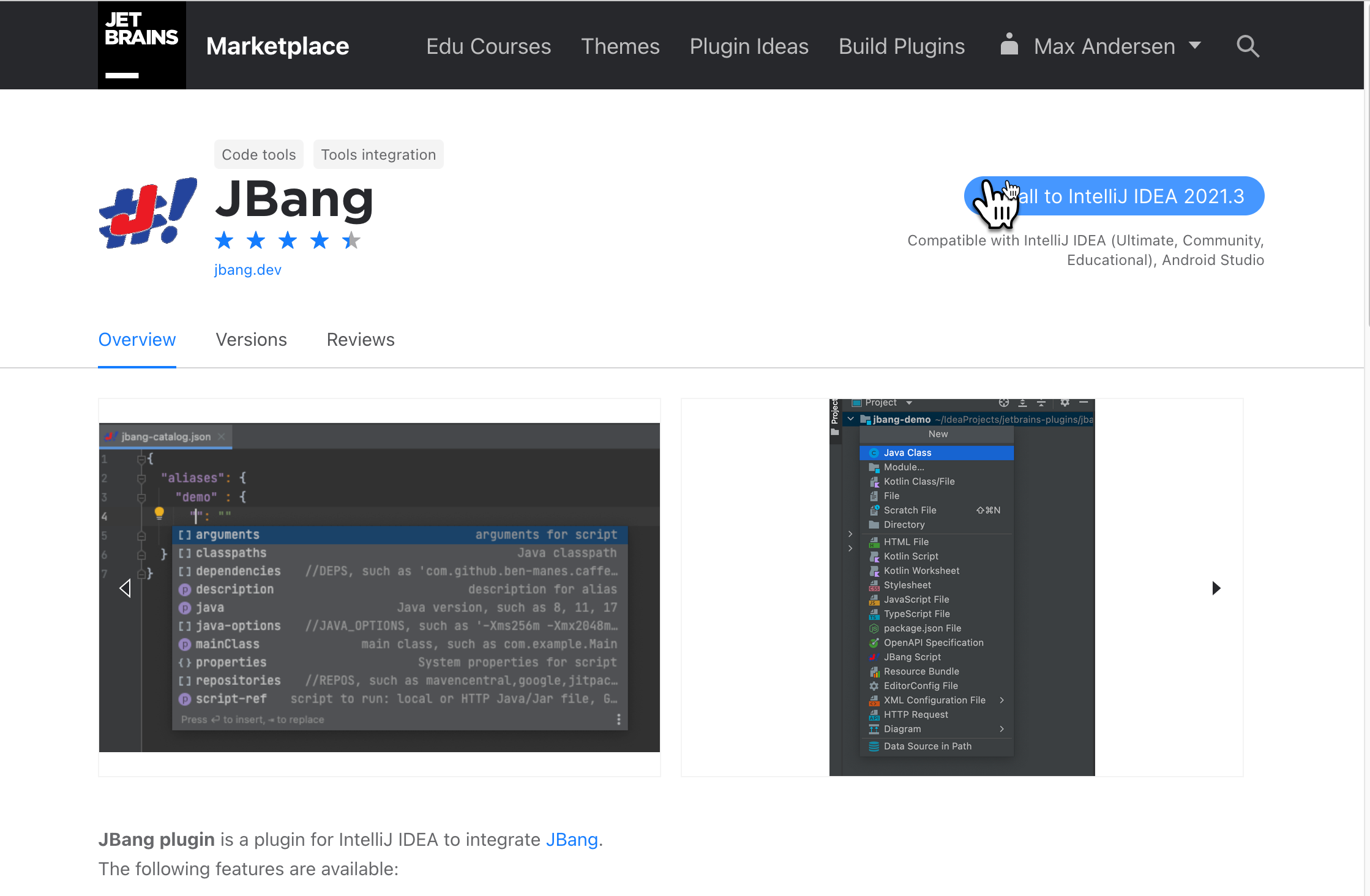This screenshot has height=896, width=1370.
Task: Visit the jbang.dev website link
Action: [247, 270]
